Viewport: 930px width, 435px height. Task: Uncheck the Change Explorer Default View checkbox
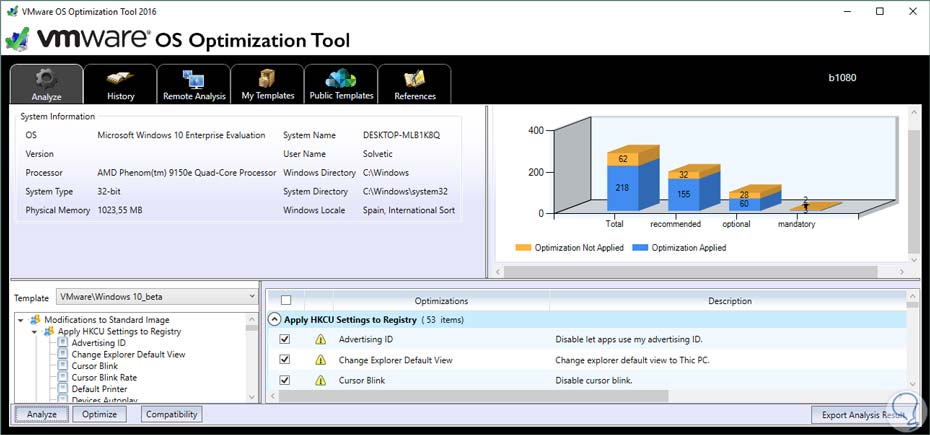click(x=285, y=360)
